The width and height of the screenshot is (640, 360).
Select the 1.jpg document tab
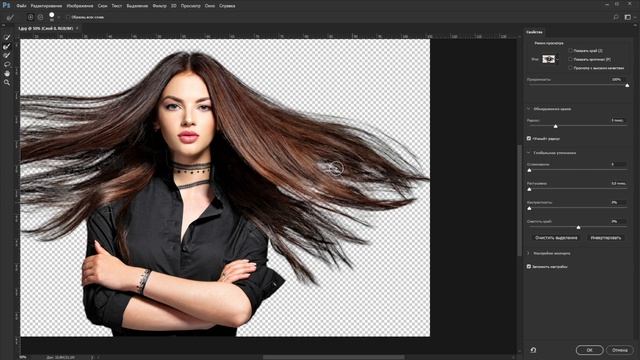point(45,28)
